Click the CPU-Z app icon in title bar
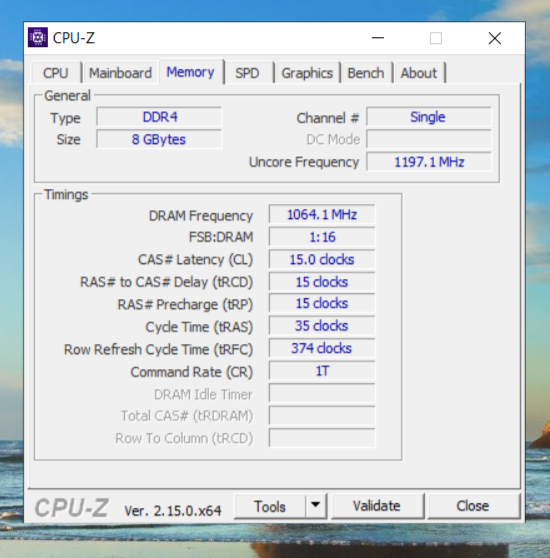Image resolution: width=550 pixels, height=558 pixels. (38, 37)
